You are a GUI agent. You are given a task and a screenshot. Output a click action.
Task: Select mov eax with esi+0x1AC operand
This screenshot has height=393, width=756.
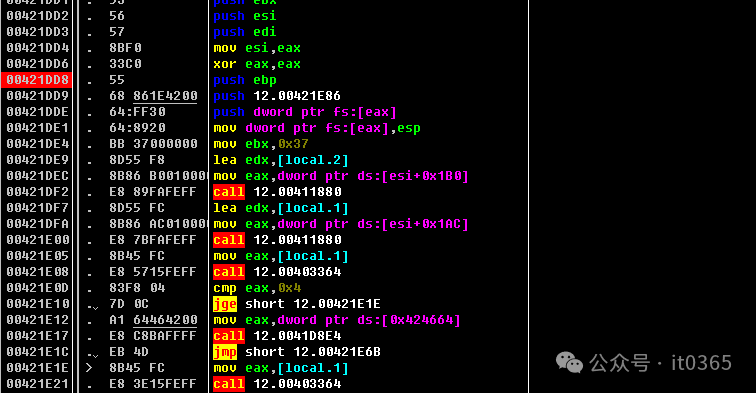(341, 224)
